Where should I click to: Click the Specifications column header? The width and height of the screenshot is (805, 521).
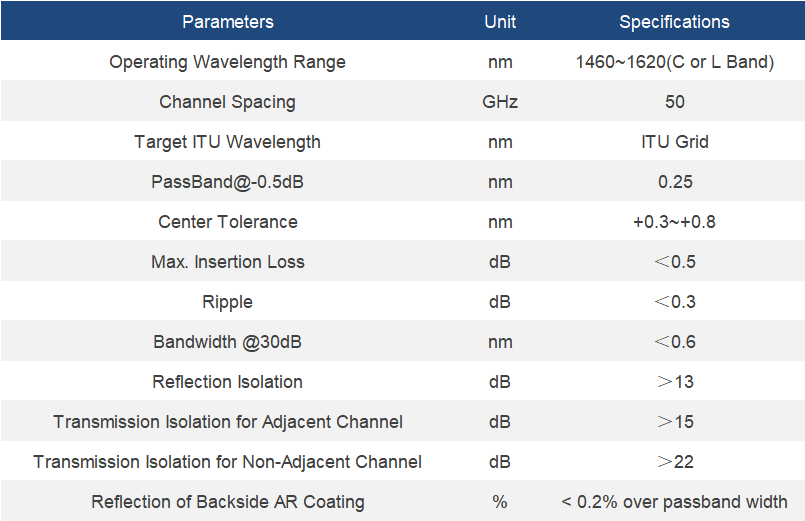[x=674, y=21]
